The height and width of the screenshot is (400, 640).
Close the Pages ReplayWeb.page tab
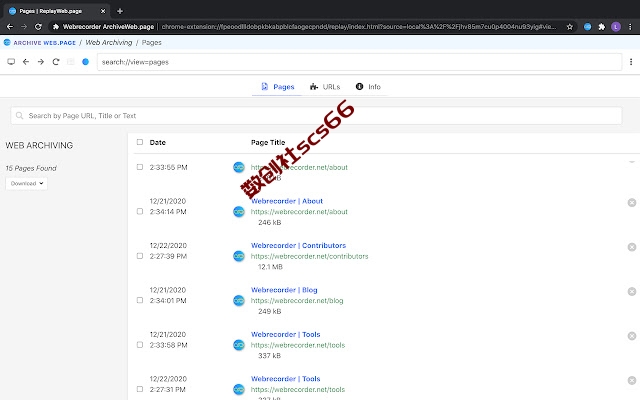[x=103, y=11]
